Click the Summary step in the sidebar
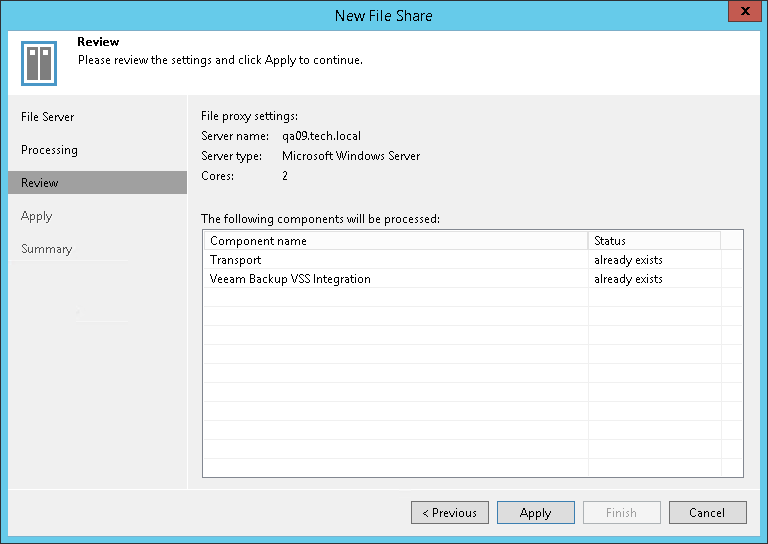This screenshot has height=544, width=768. coord(47,249)
